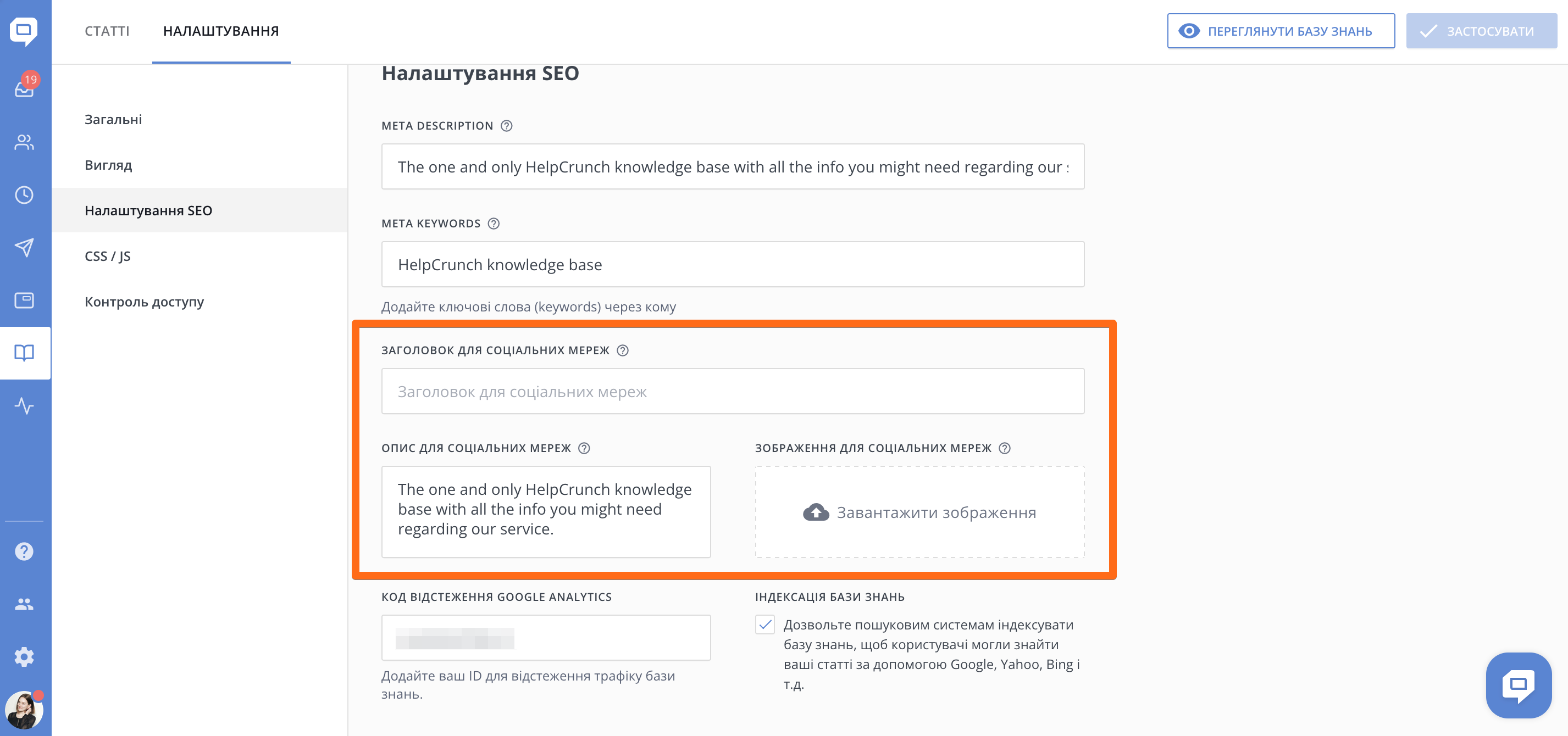The height and width of the screenshot is (736, 1568).
Task: Show Meta Description help tooltip
Action: pyautogui.click(x=506, y=126)
